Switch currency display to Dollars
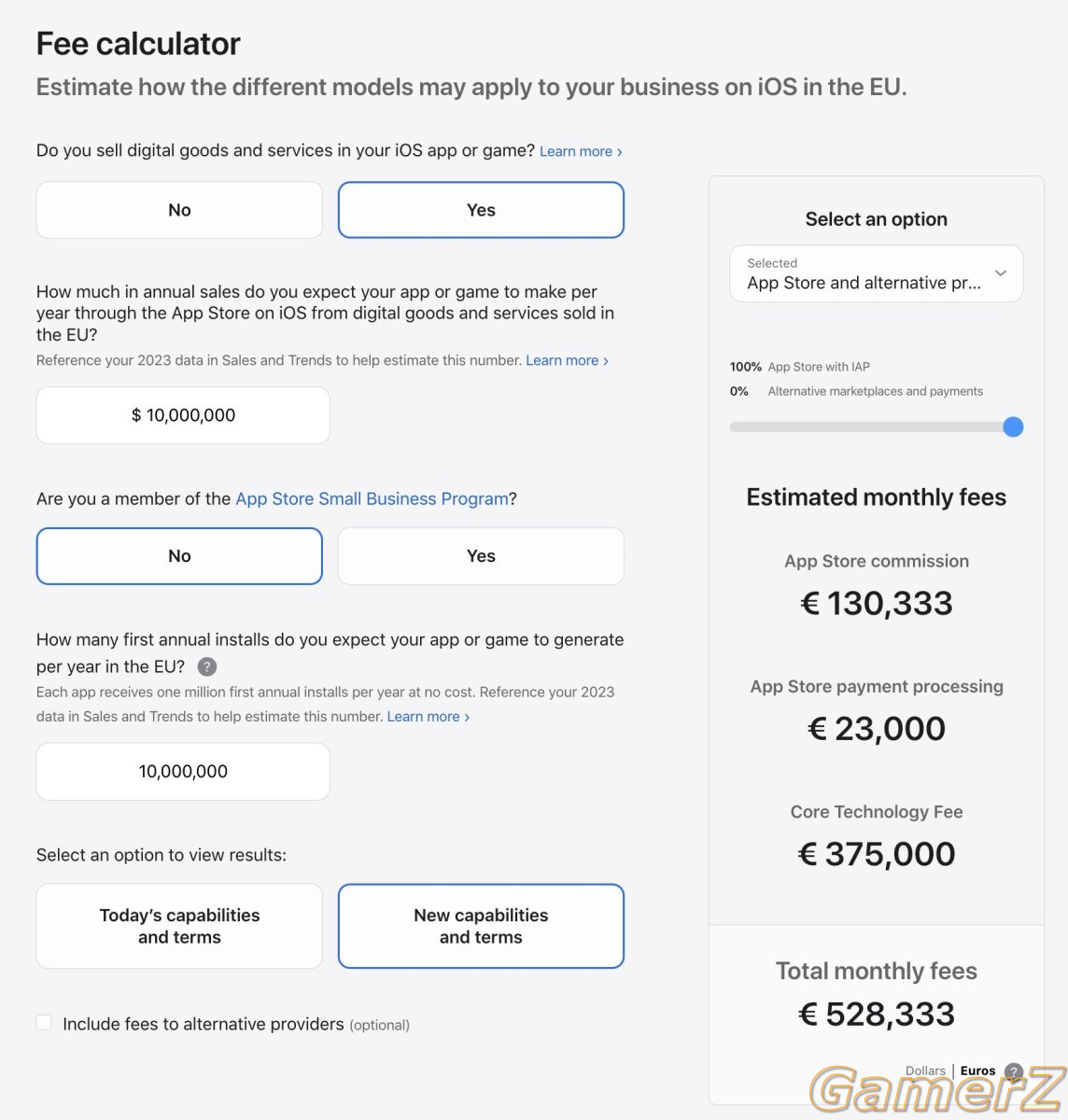Image resolution: width=1068 pixels, height=1120 pixels. point(925,1071)
